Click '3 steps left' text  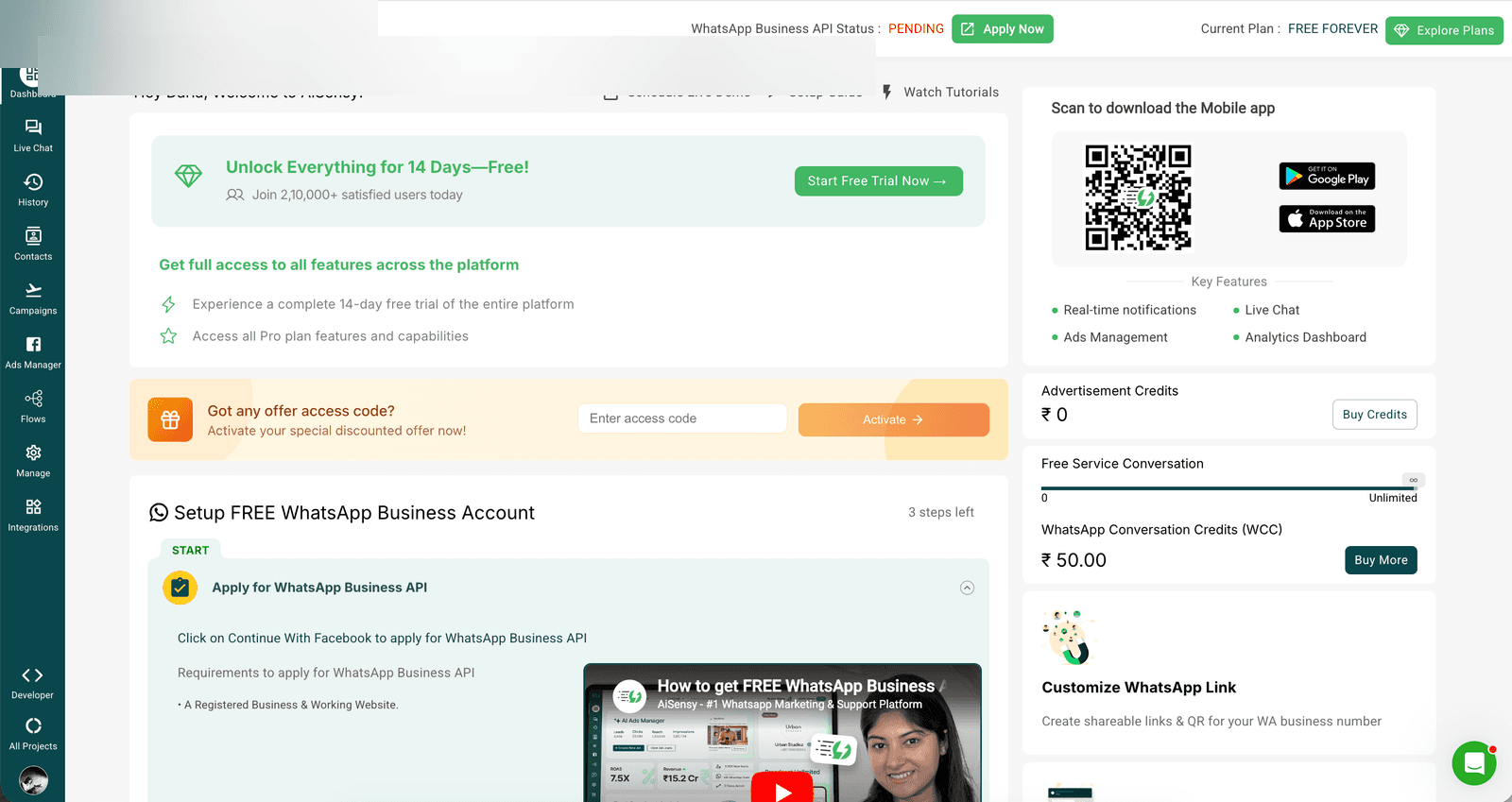(941, 512)
